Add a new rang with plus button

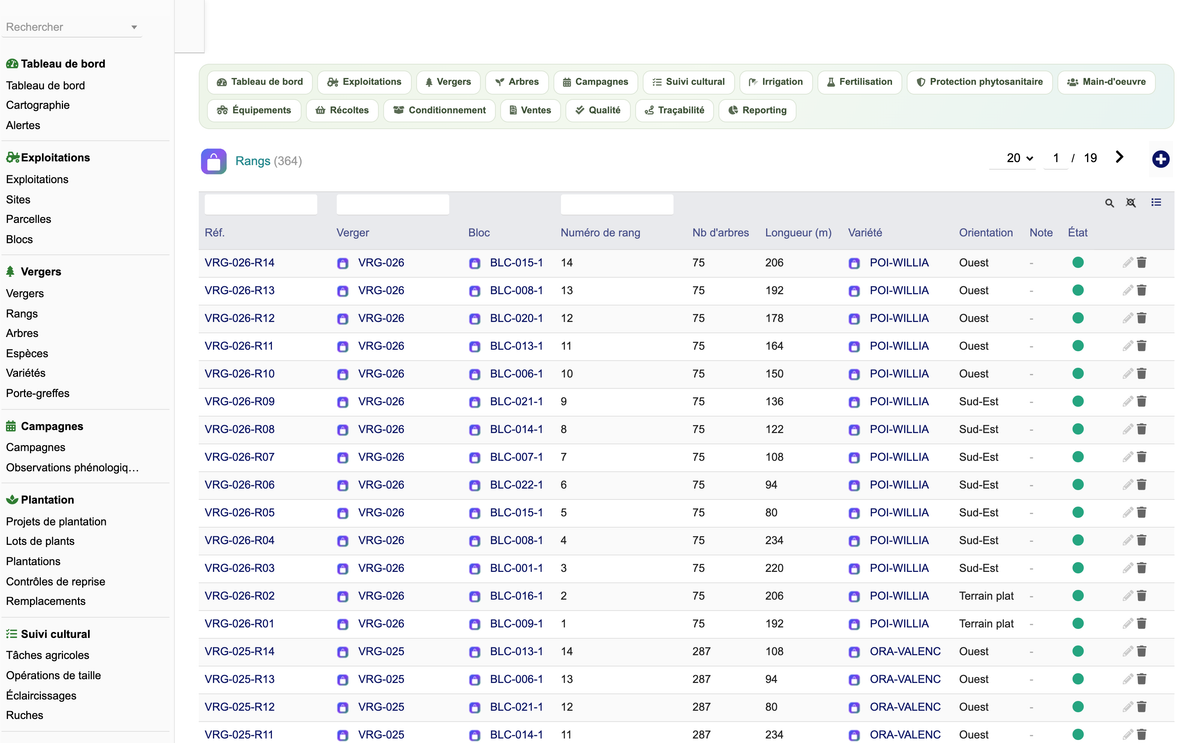(1161, 159)
